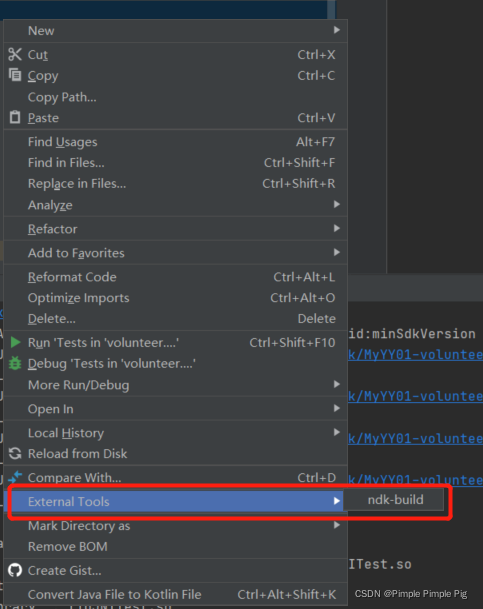Expand the Open In submenu arrow
The height and width of the screenshot is (609, 483).
click(337, 408)
